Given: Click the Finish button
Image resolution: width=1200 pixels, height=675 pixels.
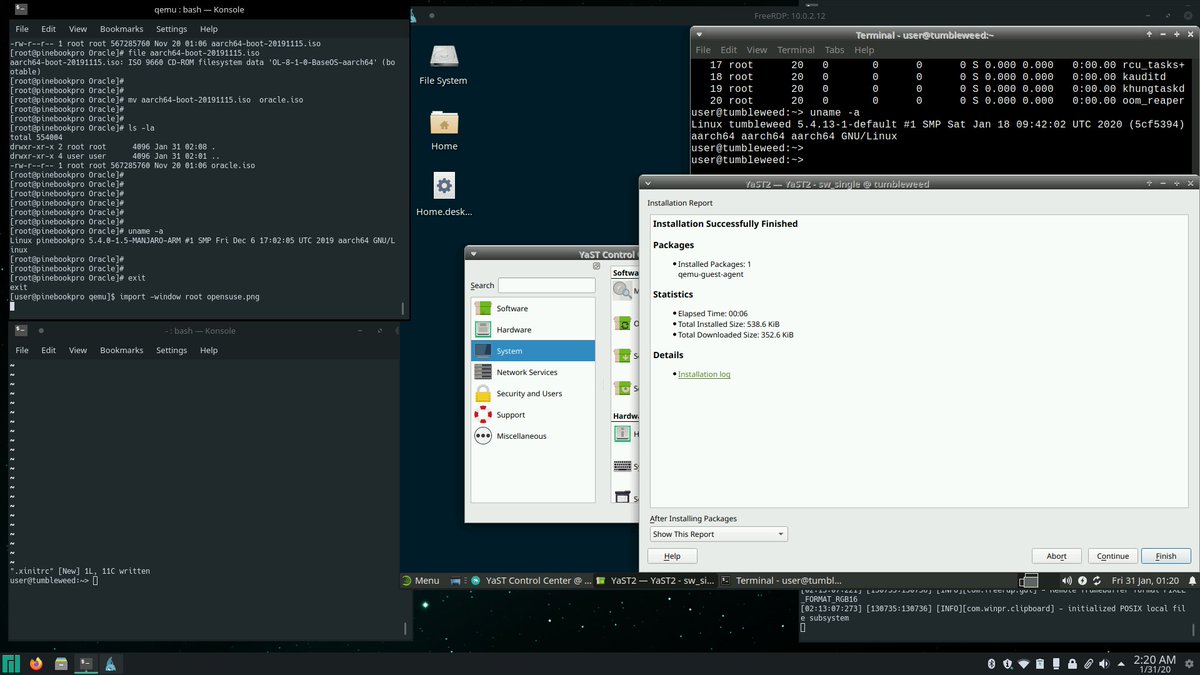Looking at the screenshot, I should coord(1166,556).
